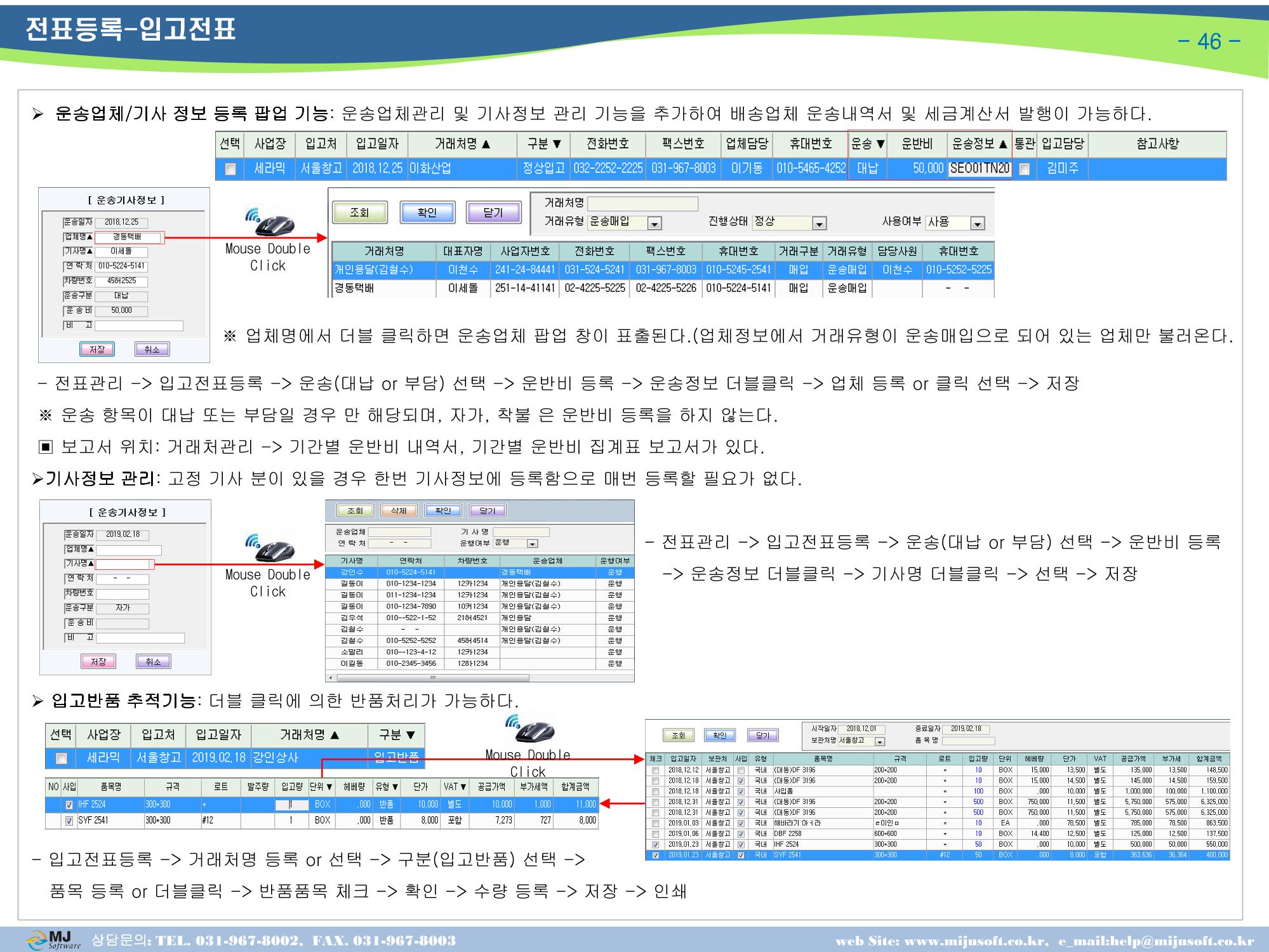Click 조회 button in driver list popup
This screenshot has width=1269, height=952.
click(x=355, y=511)
